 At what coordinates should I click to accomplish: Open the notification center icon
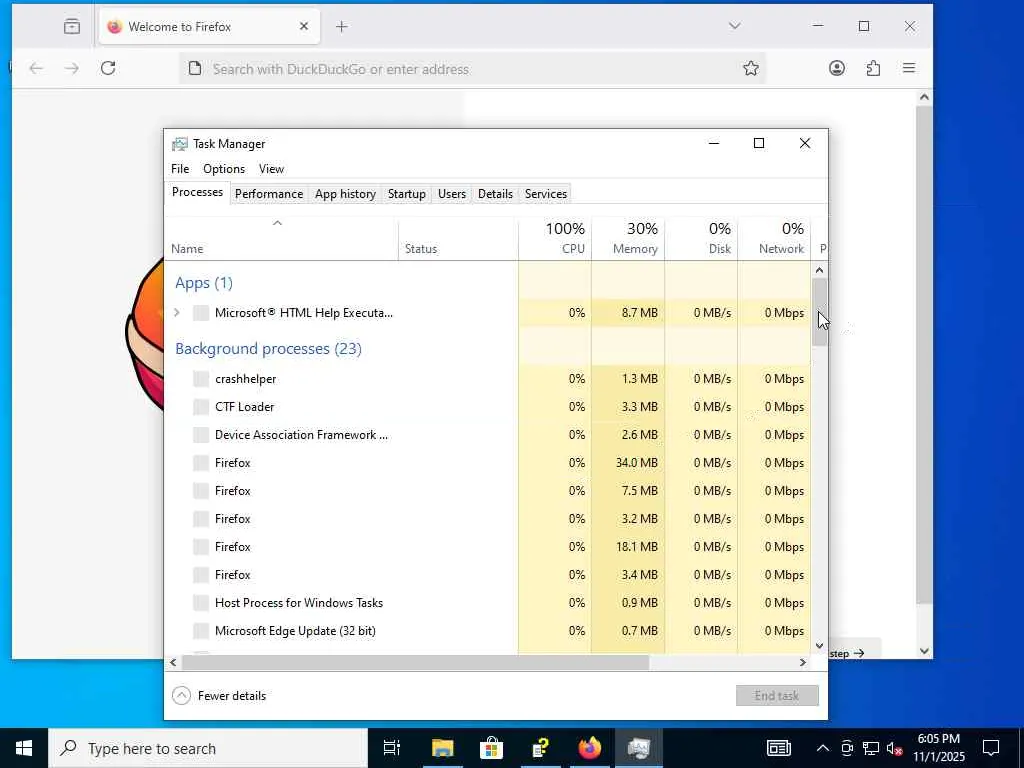point(991,748)
